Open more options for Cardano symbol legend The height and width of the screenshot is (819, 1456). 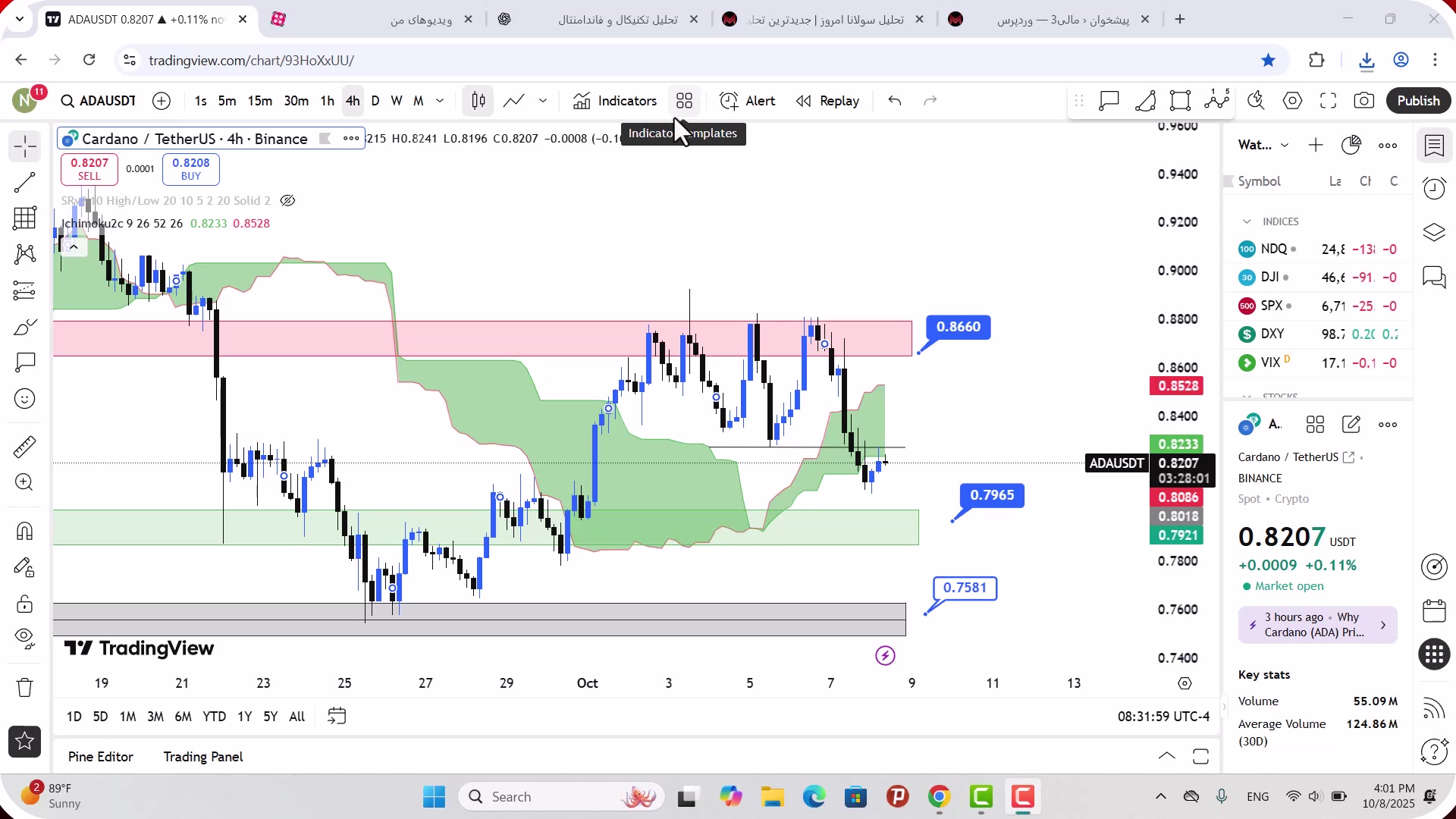(x=351, y=139)
